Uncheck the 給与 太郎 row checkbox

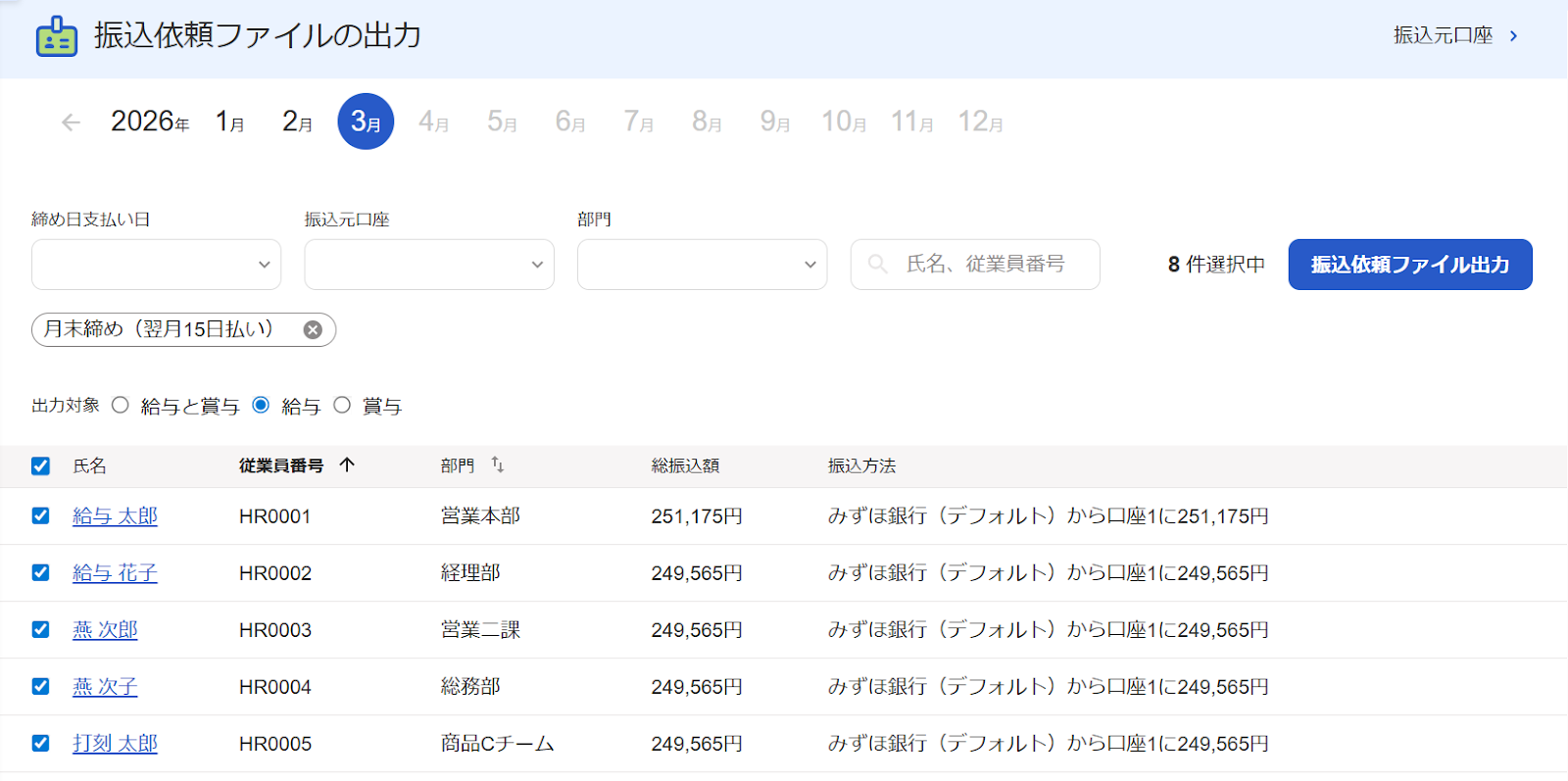pyautogui.click(x=40, y=515)
